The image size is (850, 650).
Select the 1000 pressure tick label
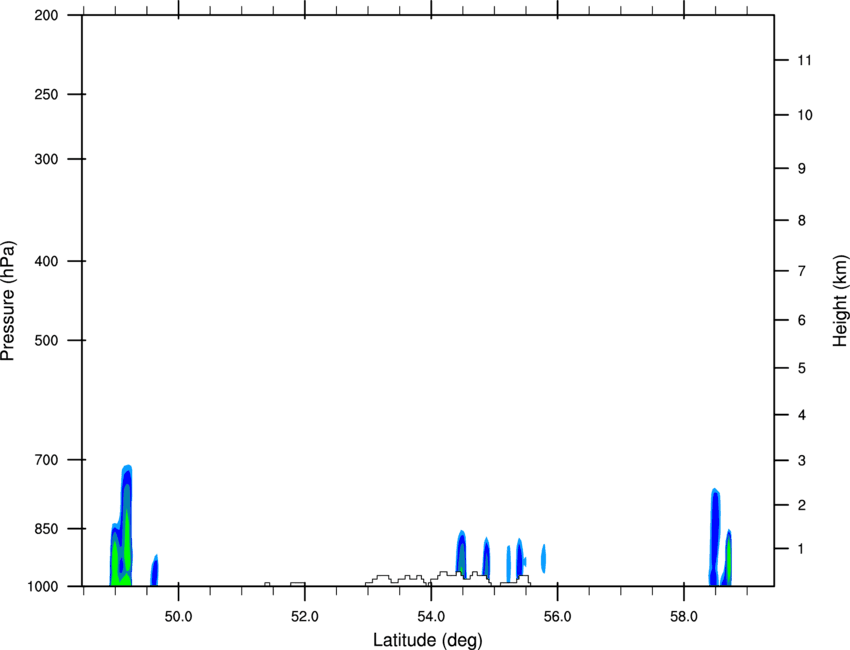(43, 586)
